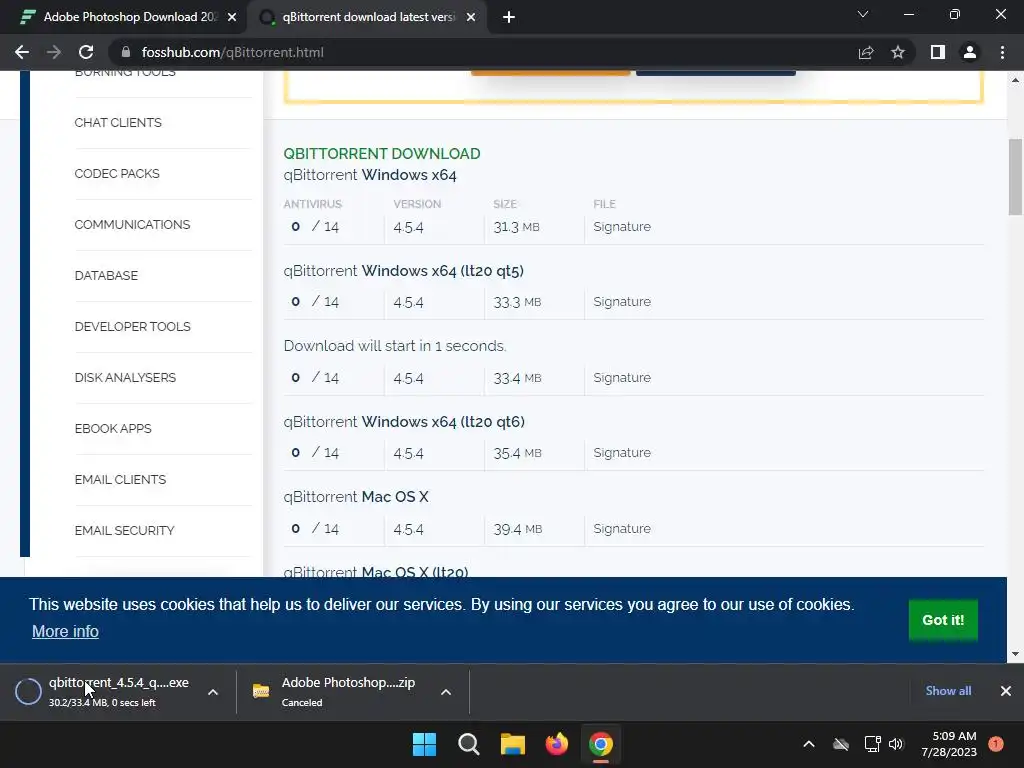Viewport: 1024px width, 768px height.
Task: Open the browser side panel
Action: (938, 52)
